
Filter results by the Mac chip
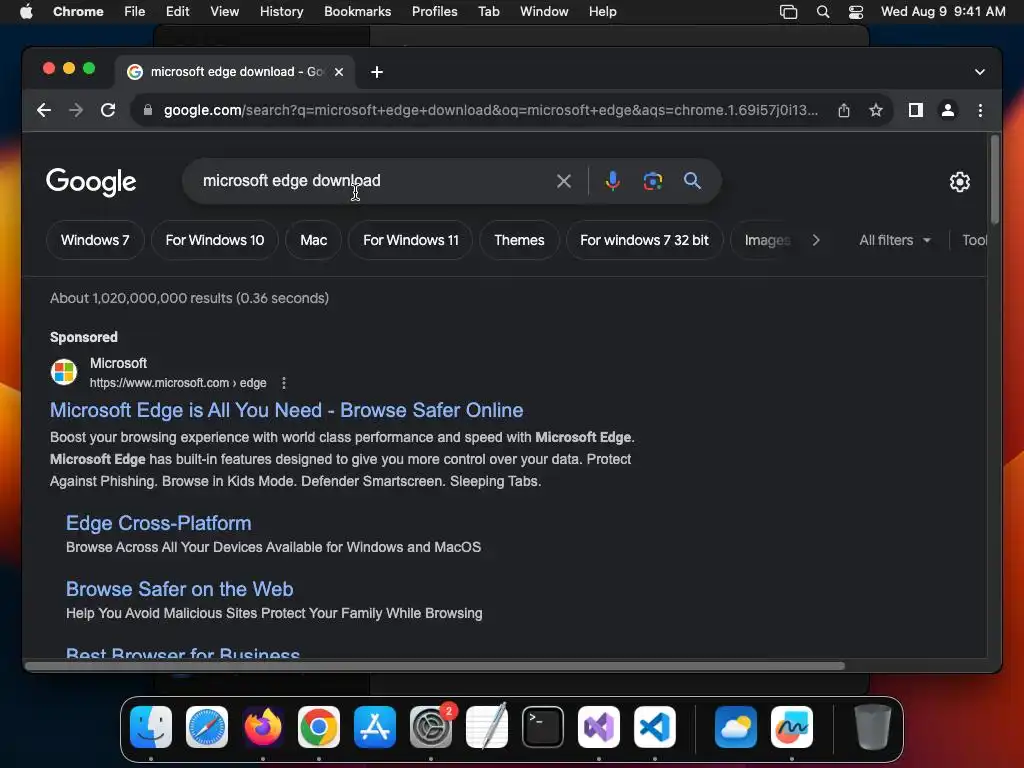313,240
